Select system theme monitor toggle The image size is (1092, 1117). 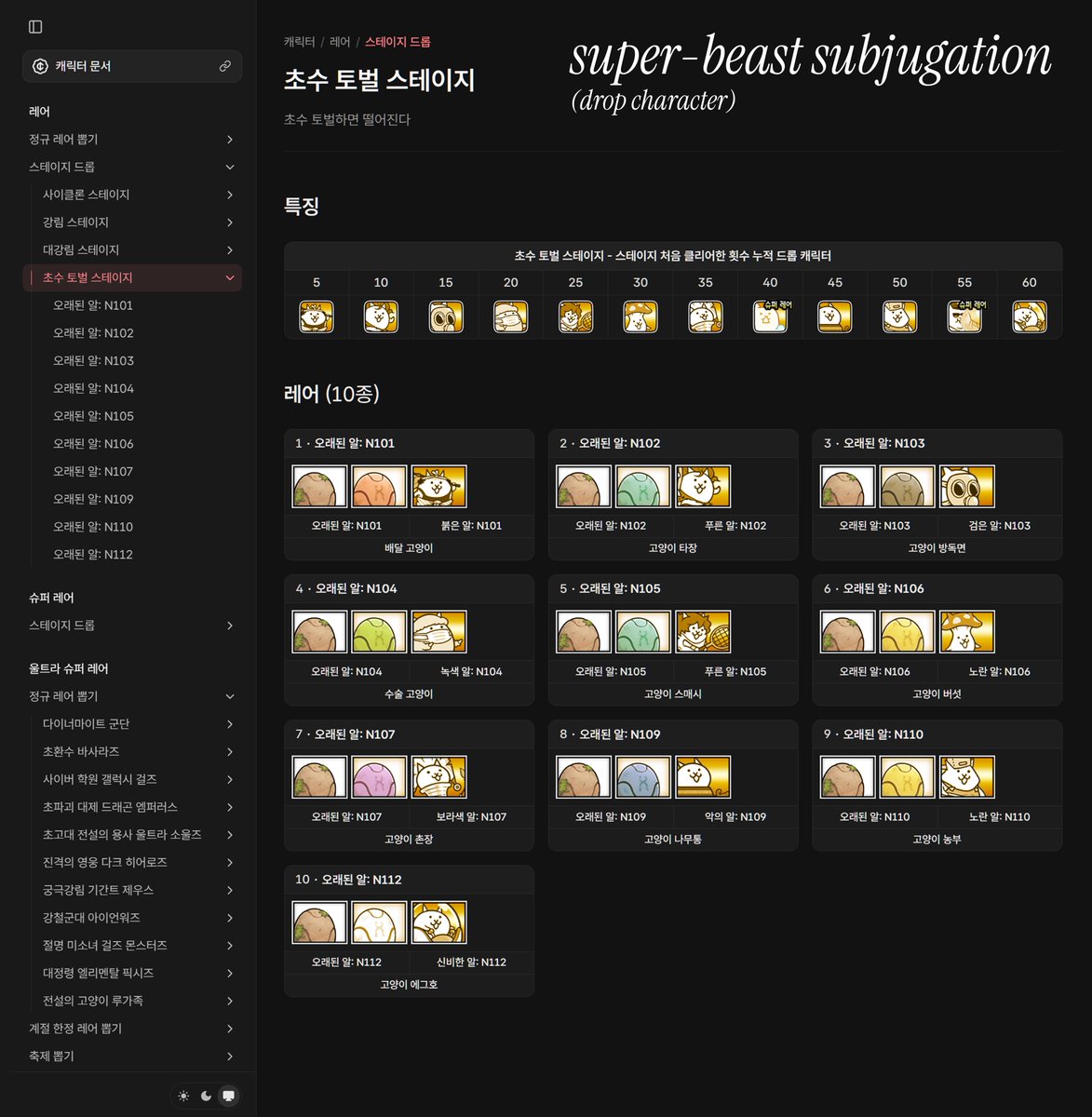pos(228,1096)
